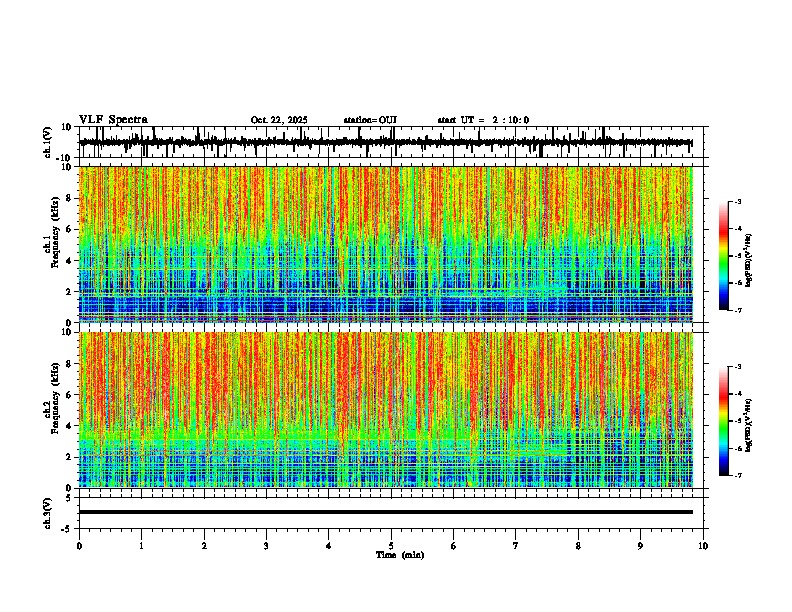Screen dimensions: 792x612
Task: Click the "6" kHz tick on ch.1 frequency axis
Action: (70, 229)
